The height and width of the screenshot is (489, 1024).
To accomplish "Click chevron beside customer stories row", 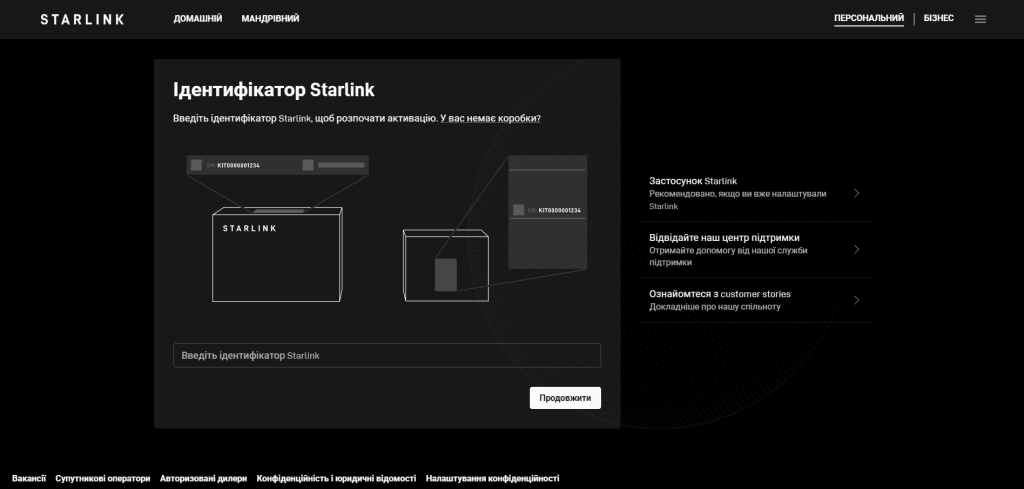I will 856,300.
